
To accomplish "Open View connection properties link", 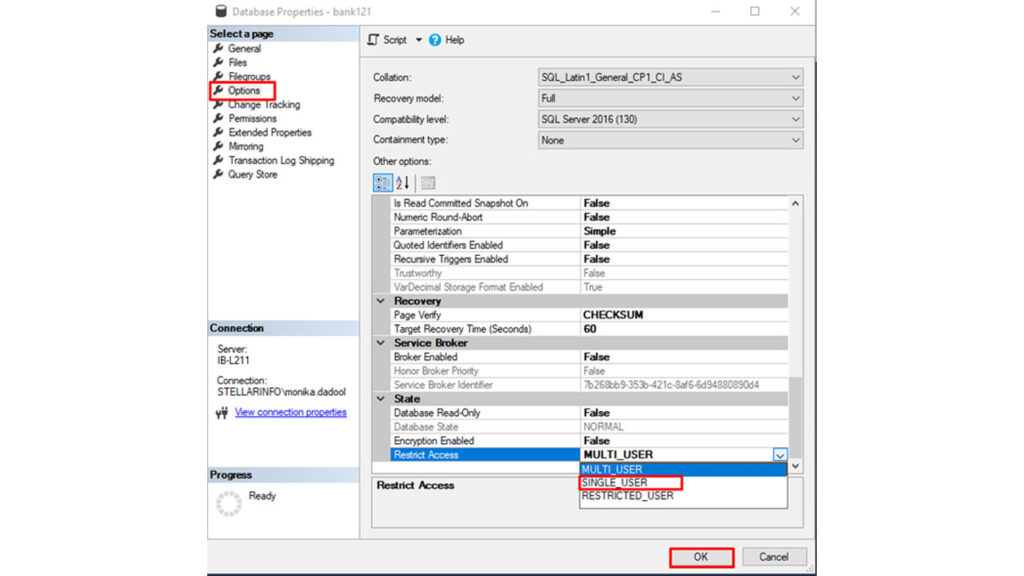I will coord(291,412).
